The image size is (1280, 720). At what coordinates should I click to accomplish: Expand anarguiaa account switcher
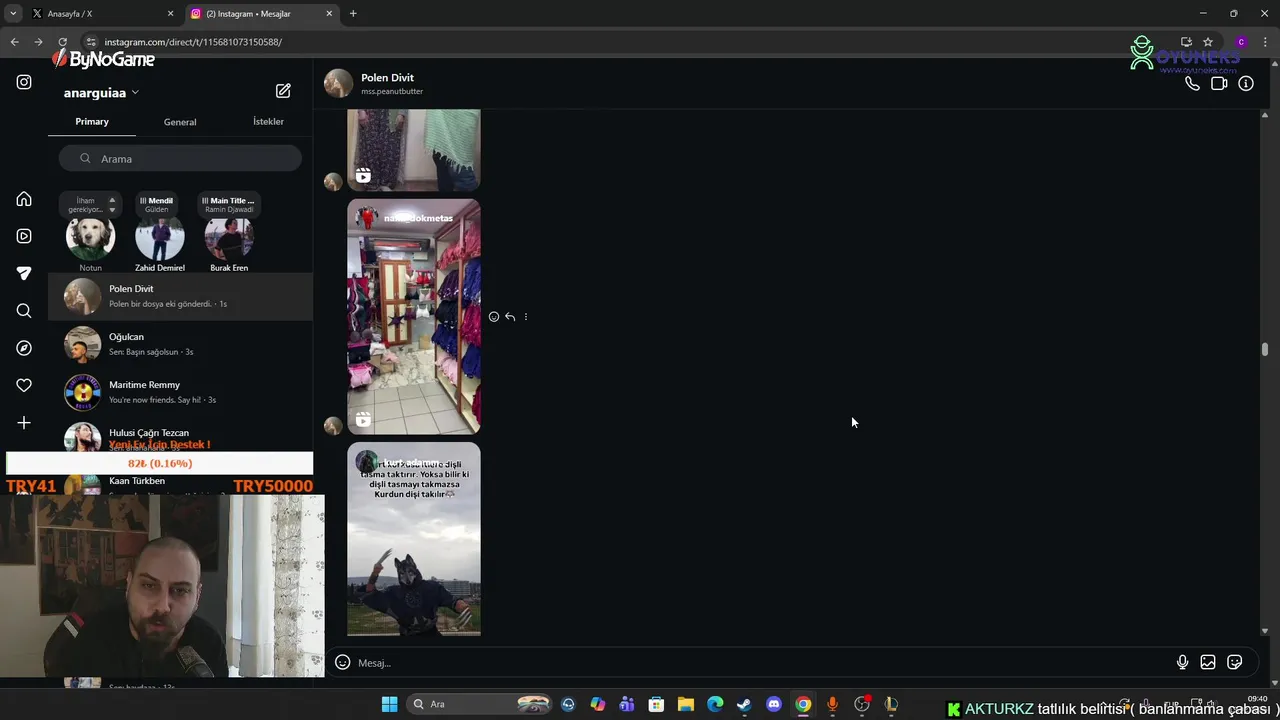pyautogui.click(x=101, y=93)
